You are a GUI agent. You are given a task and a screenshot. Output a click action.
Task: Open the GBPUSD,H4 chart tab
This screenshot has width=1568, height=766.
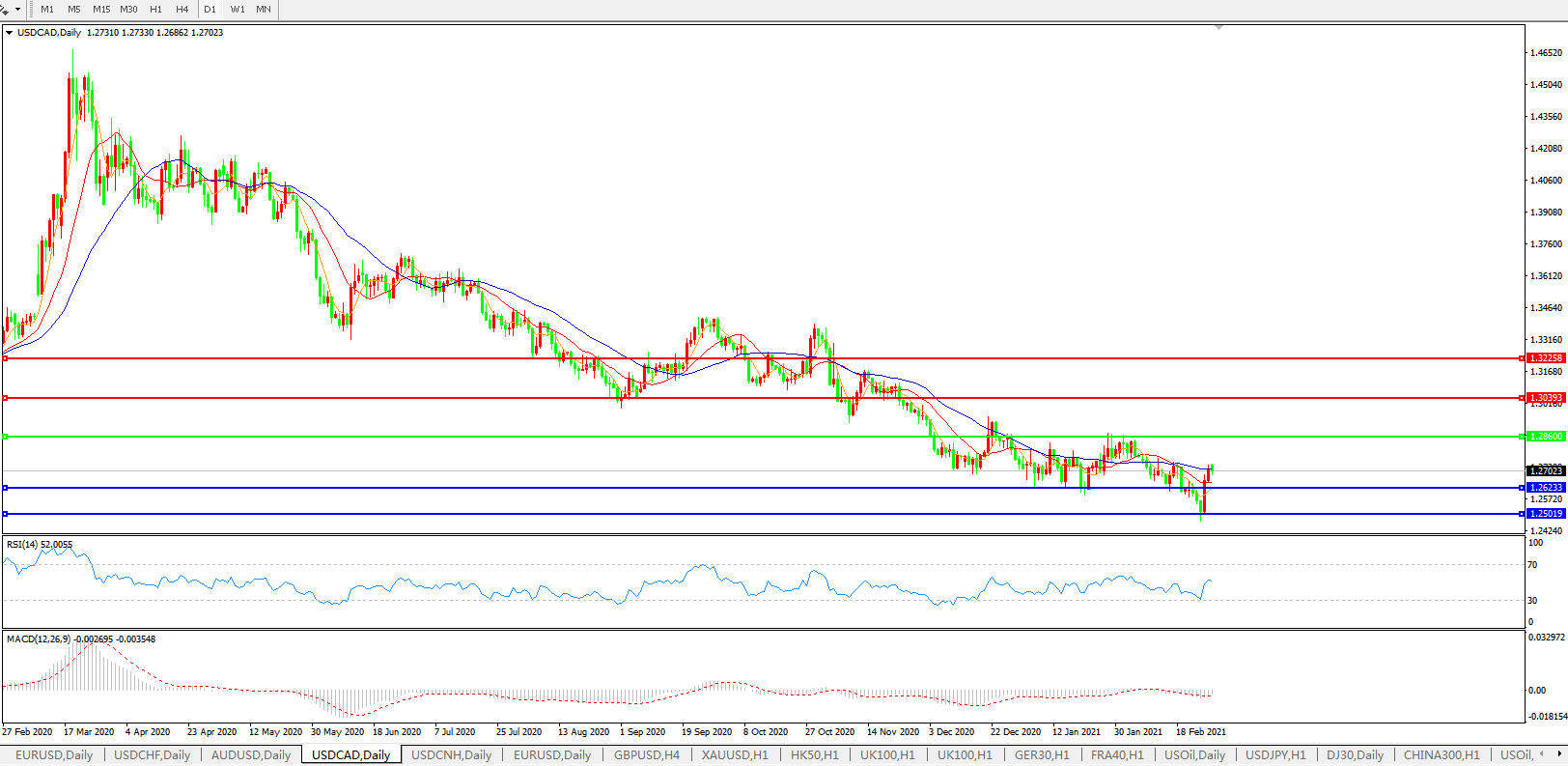click(646, 755)
